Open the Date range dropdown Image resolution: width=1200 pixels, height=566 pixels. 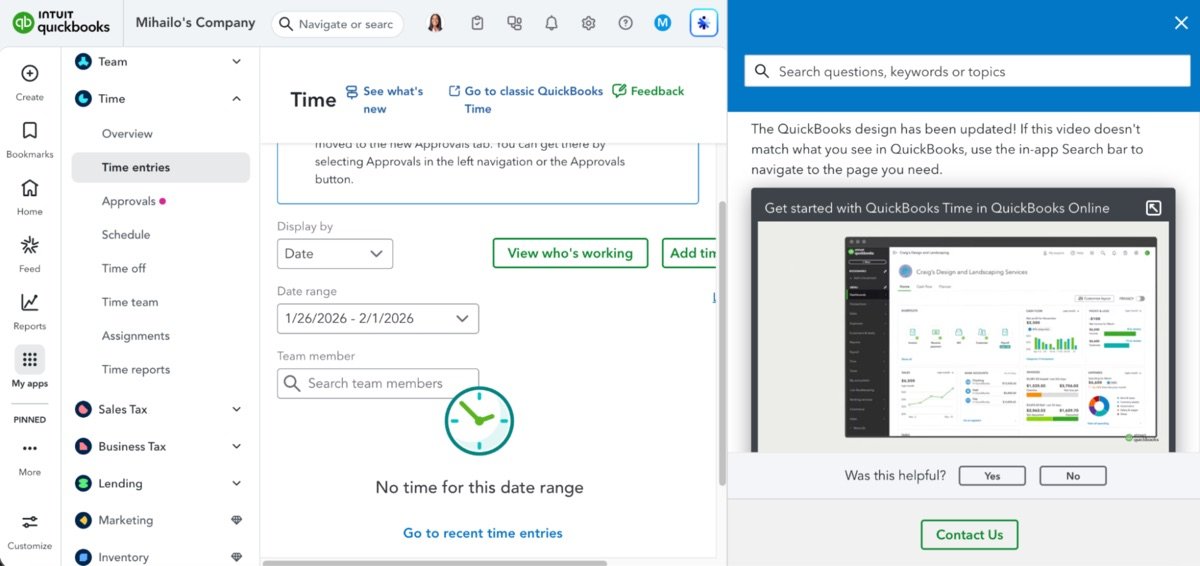point(378,319)
